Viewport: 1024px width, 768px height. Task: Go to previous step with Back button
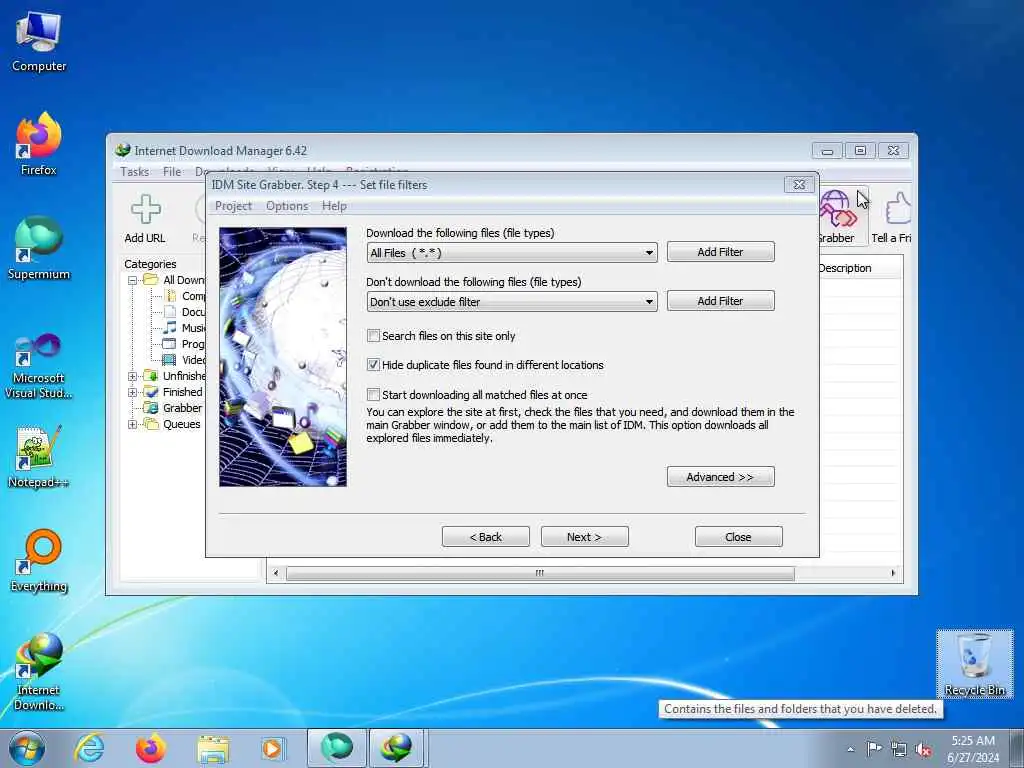(x=485, y=537)
